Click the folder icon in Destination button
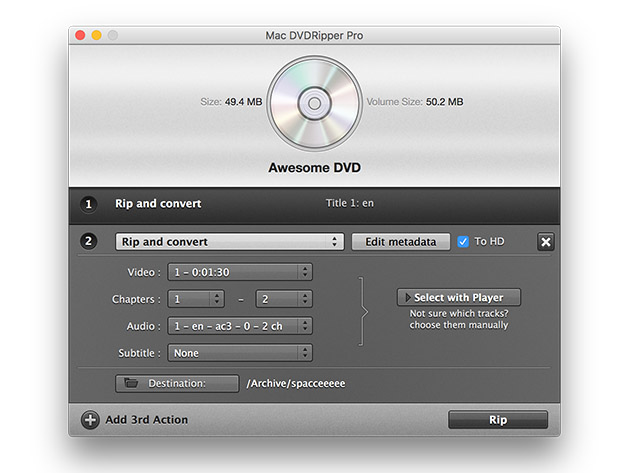Image resolution: width=630 pixels, height=473 pixels. (x=131, y=383)
